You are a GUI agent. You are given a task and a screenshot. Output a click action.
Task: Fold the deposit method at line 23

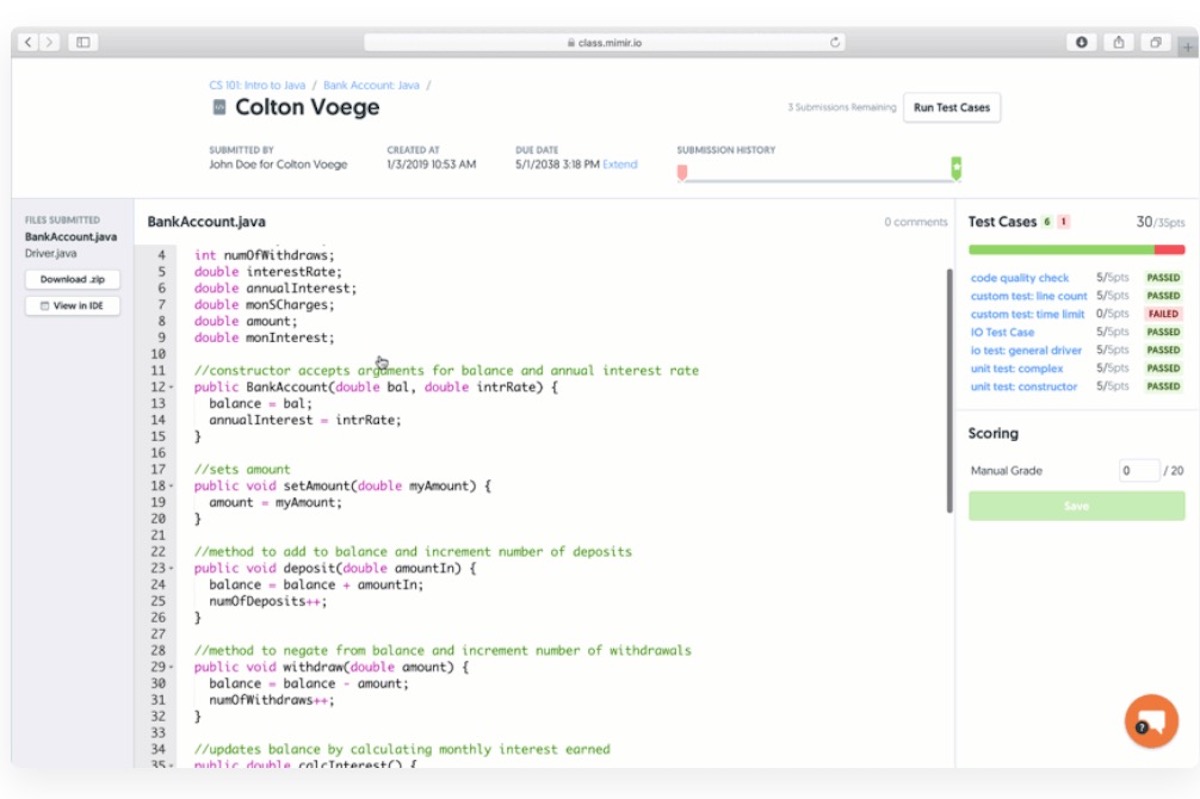[x=171, y=569]
